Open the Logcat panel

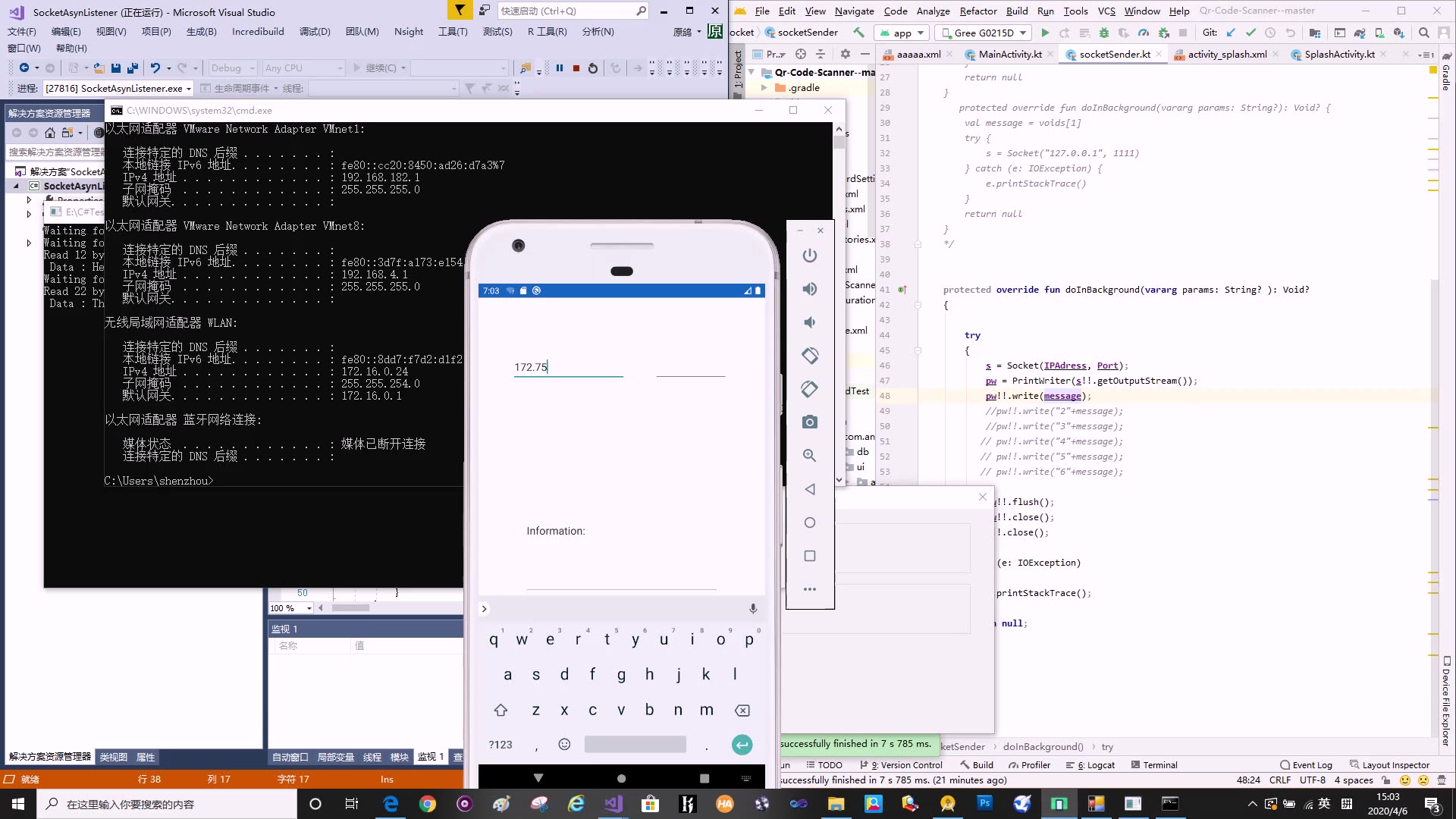click(x=1096, y=764)
